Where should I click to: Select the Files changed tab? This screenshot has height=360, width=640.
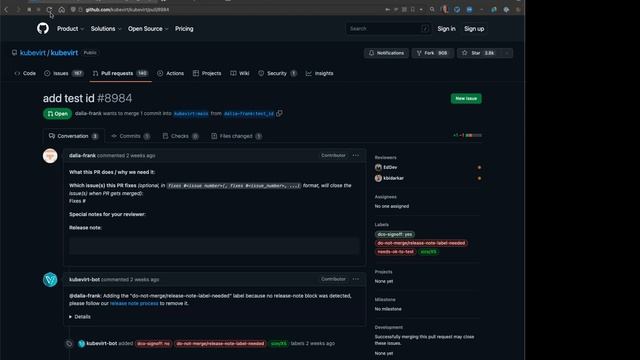coord(236,136)
